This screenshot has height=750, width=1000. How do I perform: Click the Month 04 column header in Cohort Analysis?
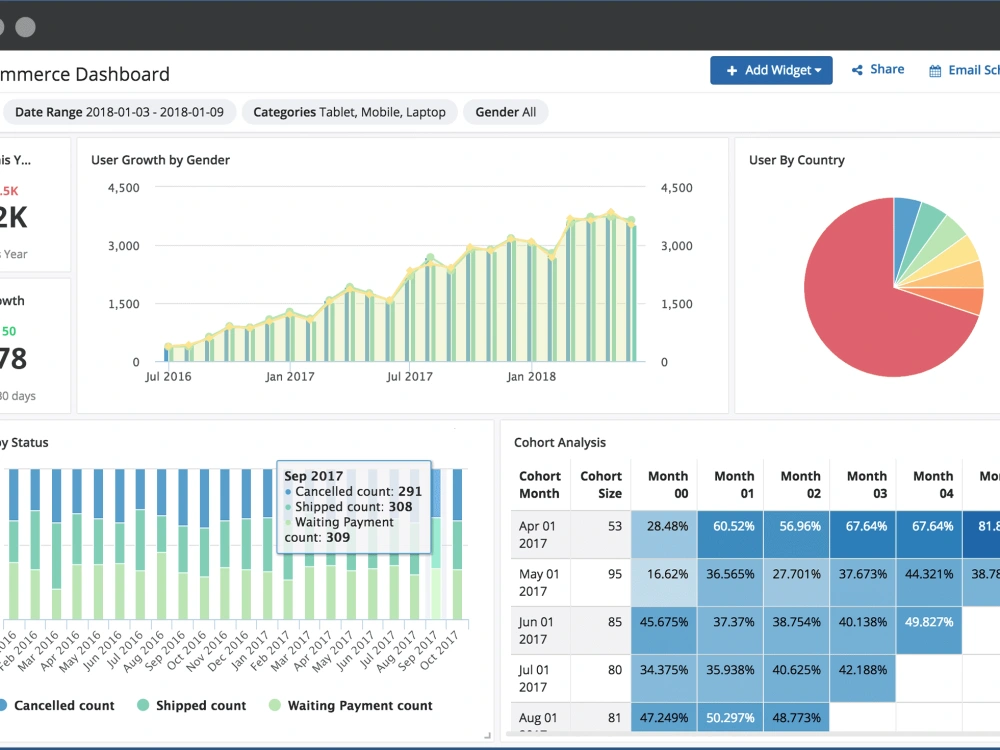[931, 483]
